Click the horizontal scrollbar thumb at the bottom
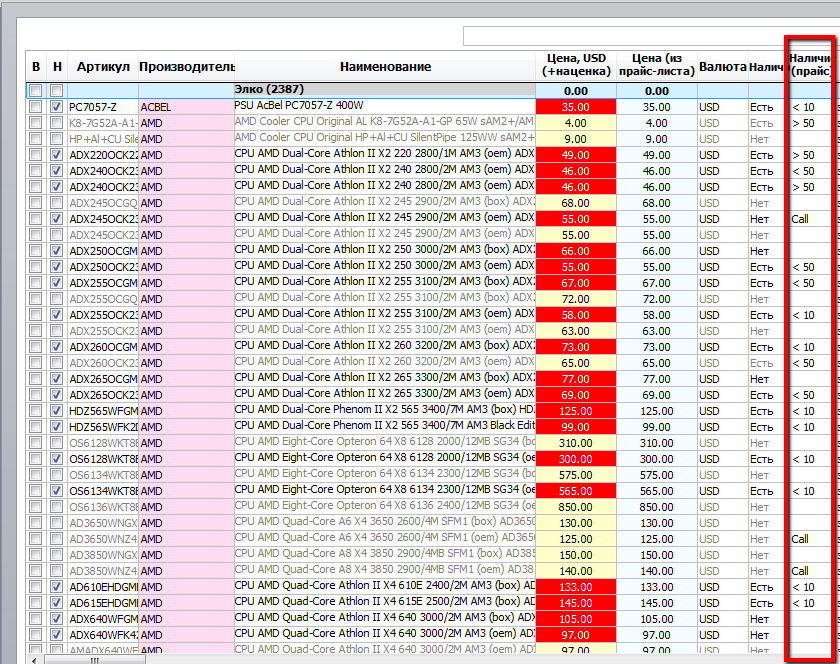Image resolution: width=840 pixels, height=664 pixels. click(95, 660)
